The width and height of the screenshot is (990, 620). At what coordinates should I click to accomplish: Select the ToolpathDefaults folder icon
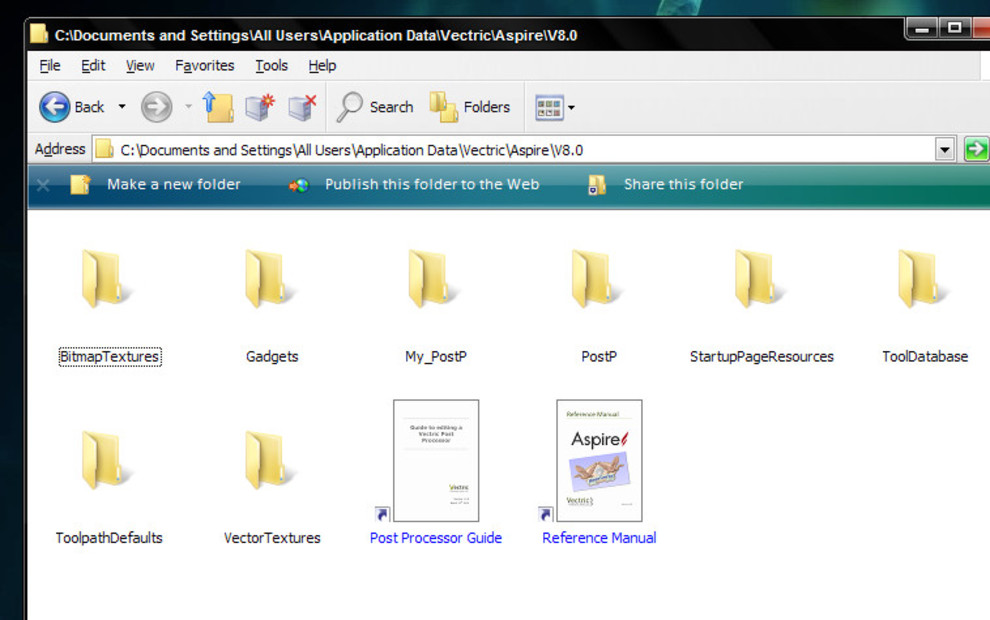click(x=105, y=460)
